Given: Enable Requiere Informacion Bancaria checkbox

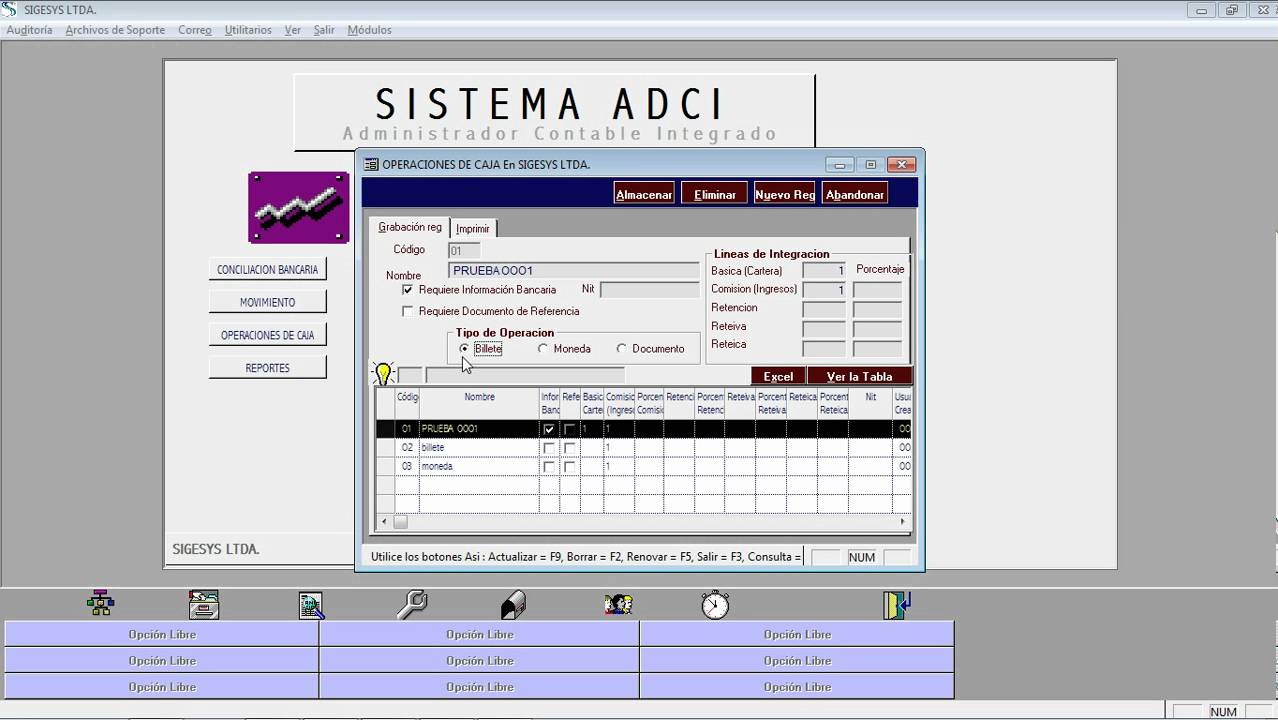Looking at the screenshot, I should (407, 289).
